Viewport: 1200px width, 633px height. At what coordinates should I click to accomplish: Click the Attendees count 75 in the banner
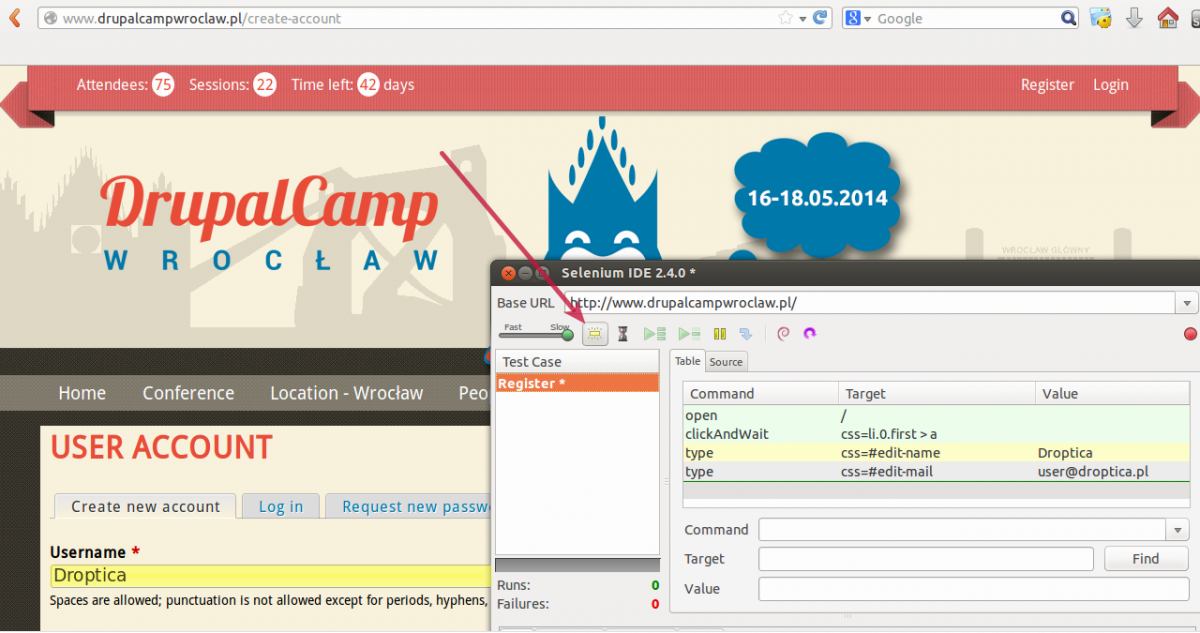point(162,85)
